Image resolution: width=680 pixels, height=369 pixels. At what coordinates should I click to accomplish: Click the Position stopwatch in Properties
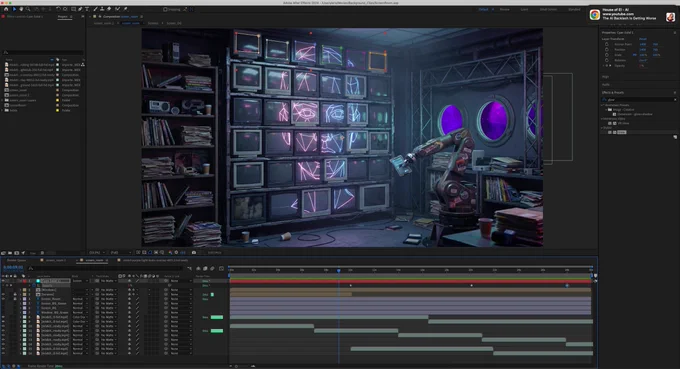point(607,49)
